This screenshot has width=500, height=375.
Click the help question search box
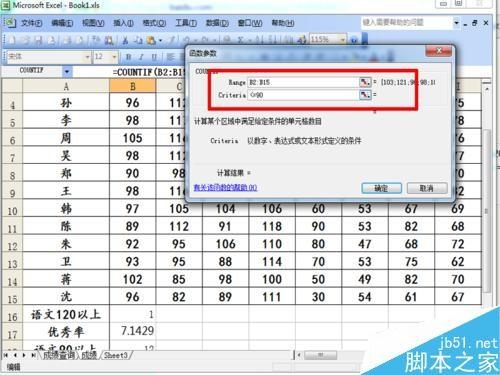(407, 23)
